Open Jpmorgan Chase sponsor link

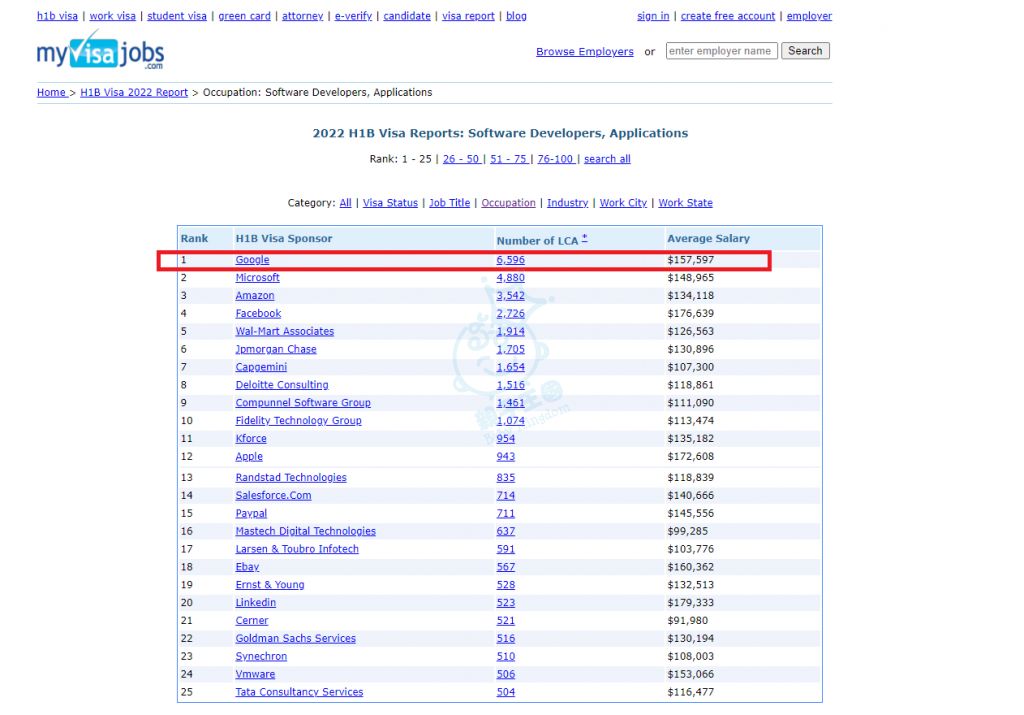click(276, 349)
